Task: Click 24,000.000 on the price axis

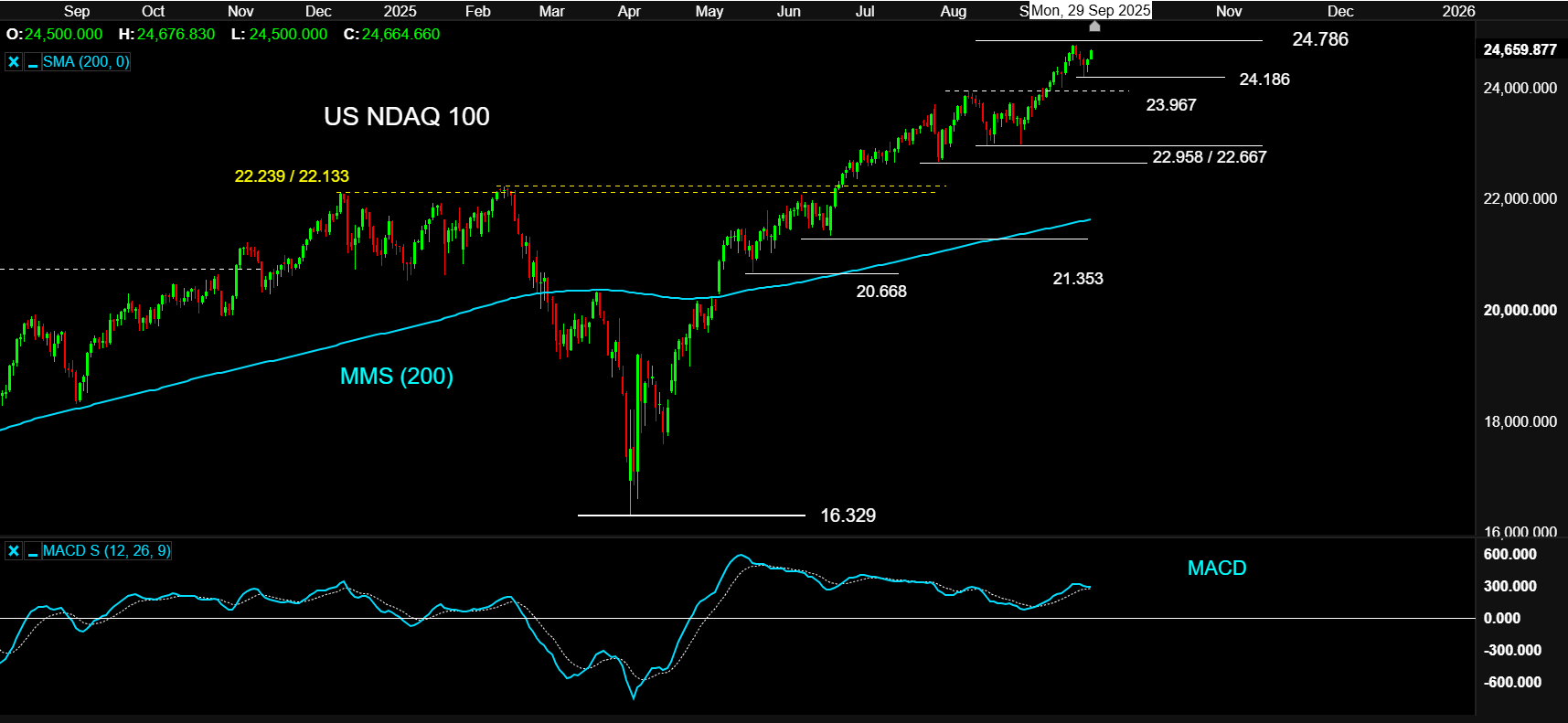Action: point(1520,88)
